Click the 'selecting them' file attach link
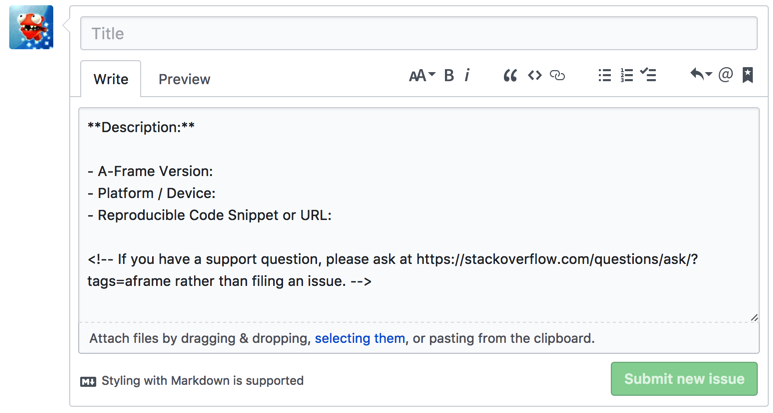The image size is (773, 413). pyautogui.click(x=360, y=338)
